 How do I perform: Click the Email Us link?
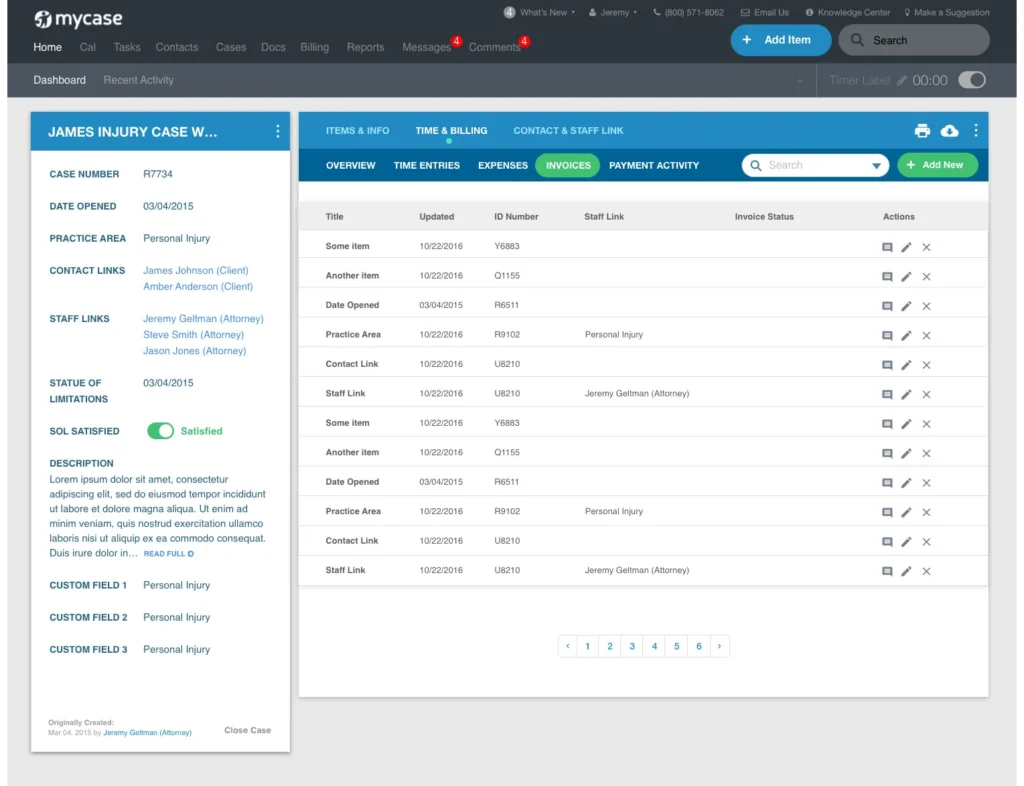[765, 12]
